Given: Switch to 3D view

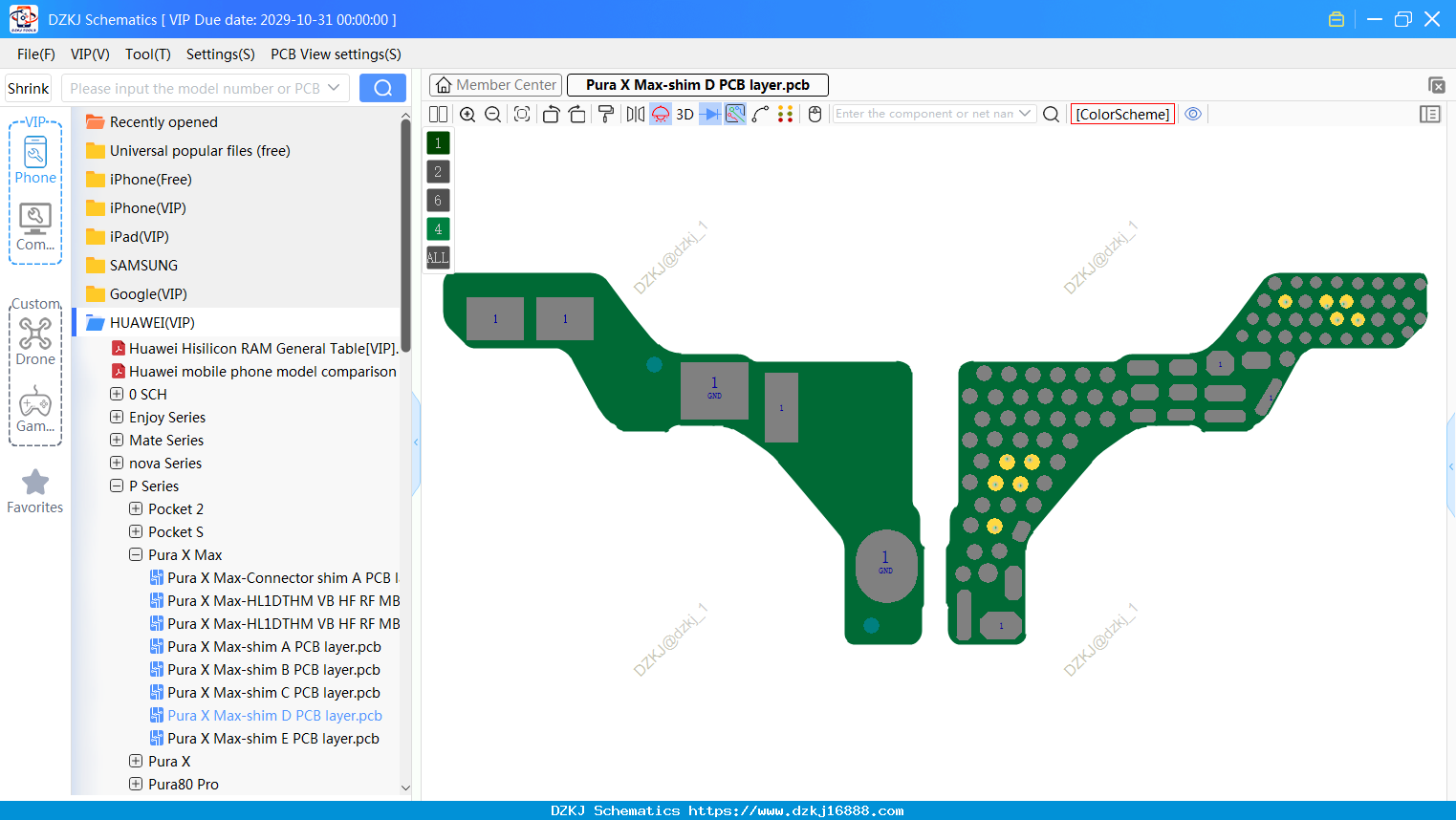Looking at the screenshot, I should pyautogui.click(x=685, y=114).
